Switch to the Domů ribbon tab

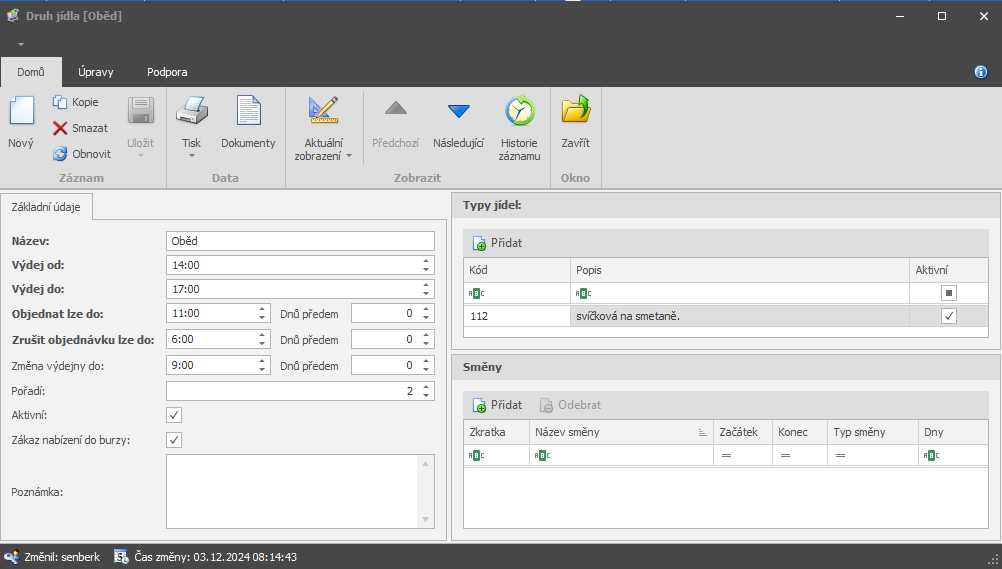31,72
